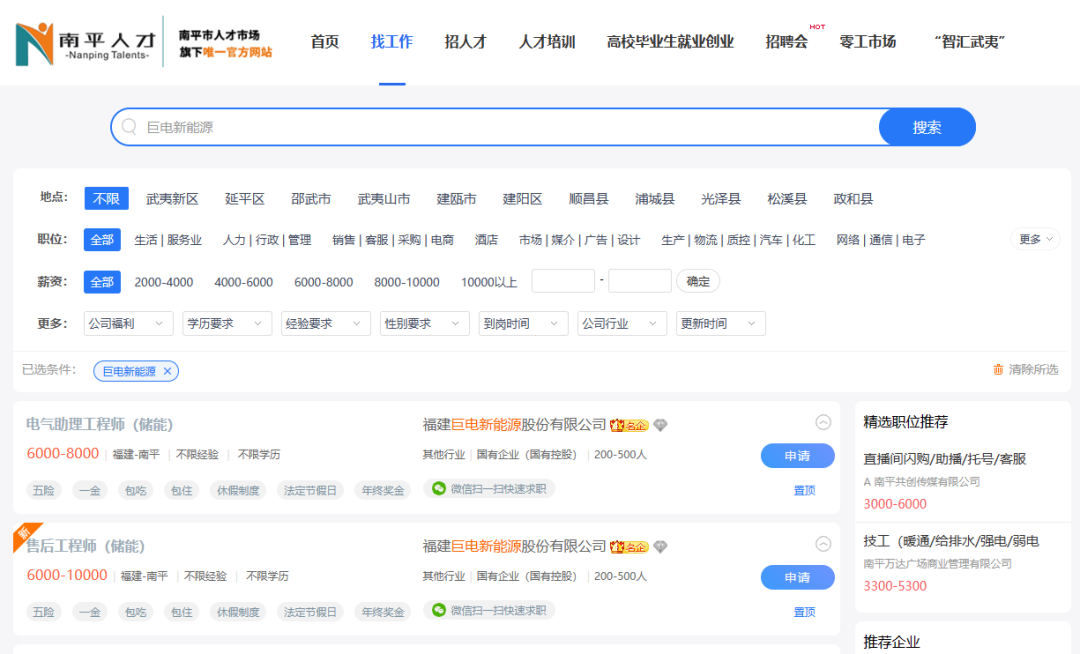Open 公司行业 dropdown
The height and width of the screenshot is (654, 1080).
[x=621, y=324]
